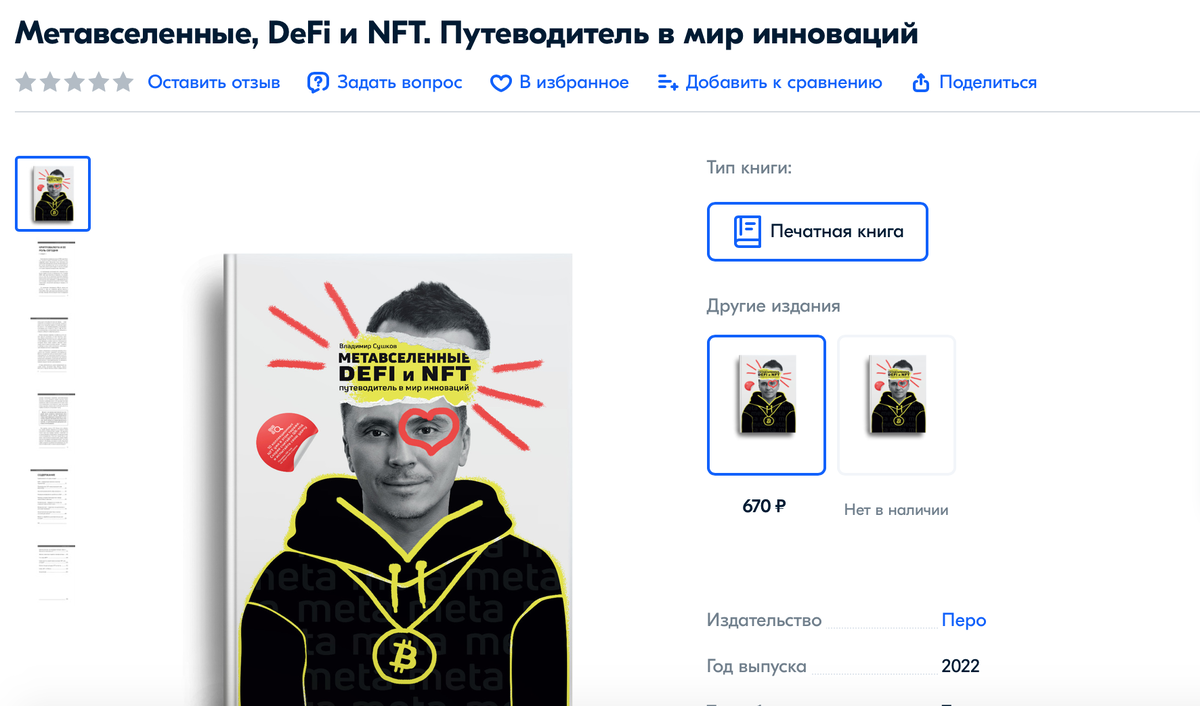Click the book icon in Печатная книга button
Image resolution: width=1200 pixels, height=706 pixels.
click(x=747, y=231)
